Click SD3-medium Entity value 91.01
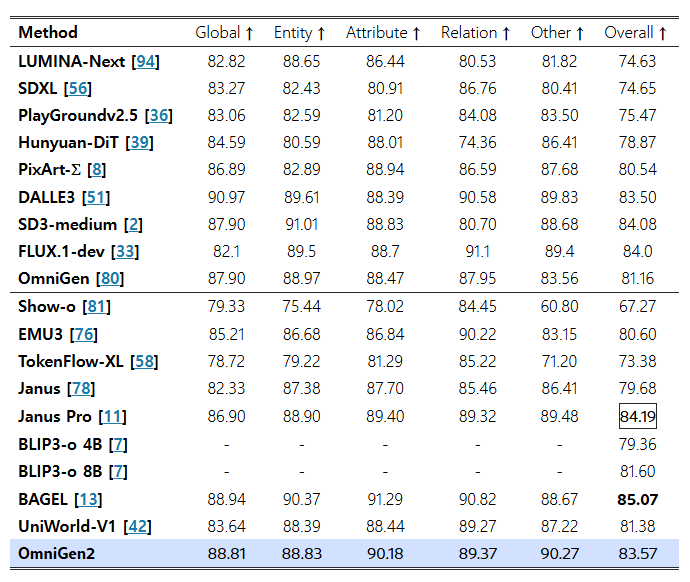690x582 pixels. click(301, 224)
